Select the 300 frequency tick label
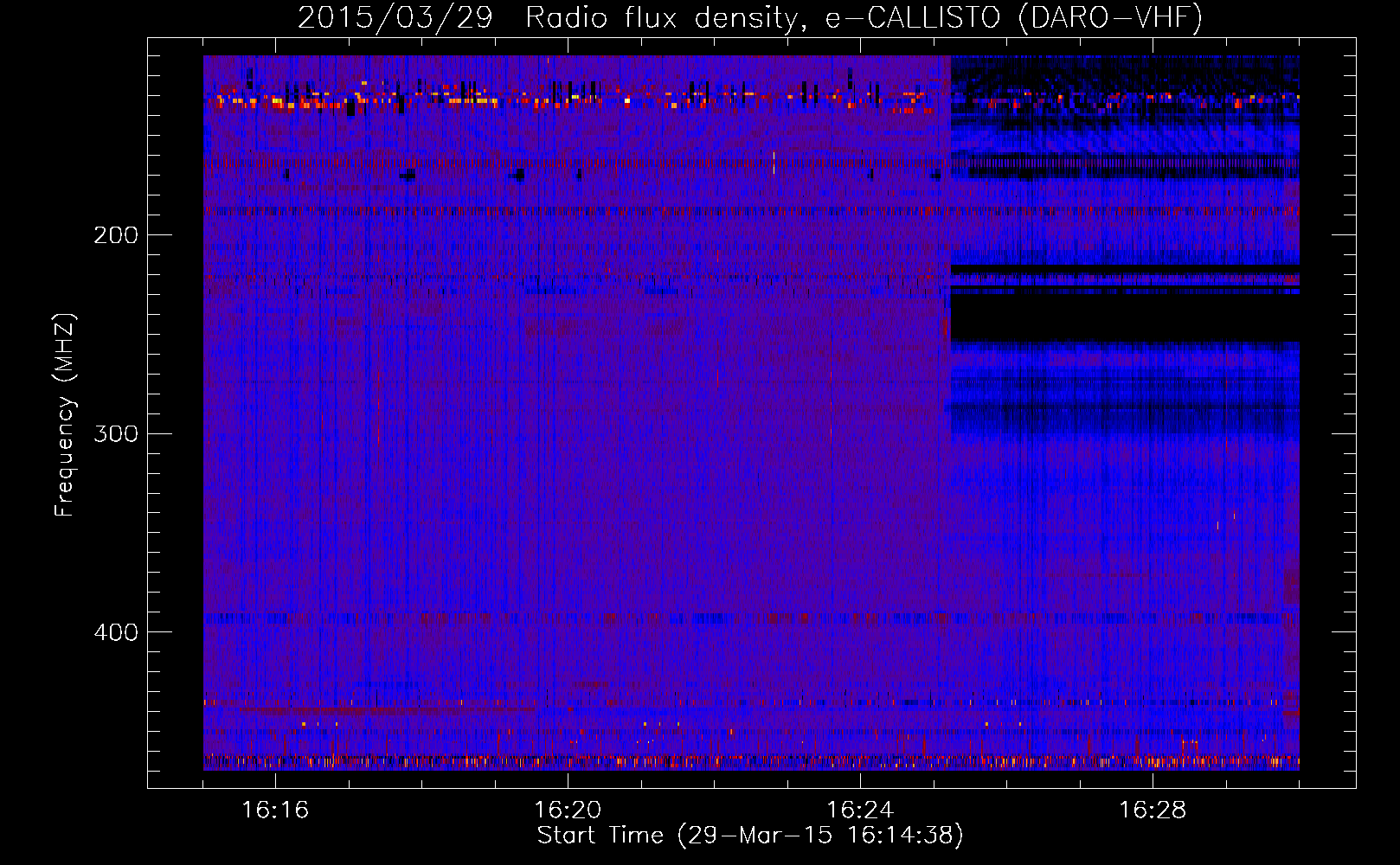 point(116,433)
